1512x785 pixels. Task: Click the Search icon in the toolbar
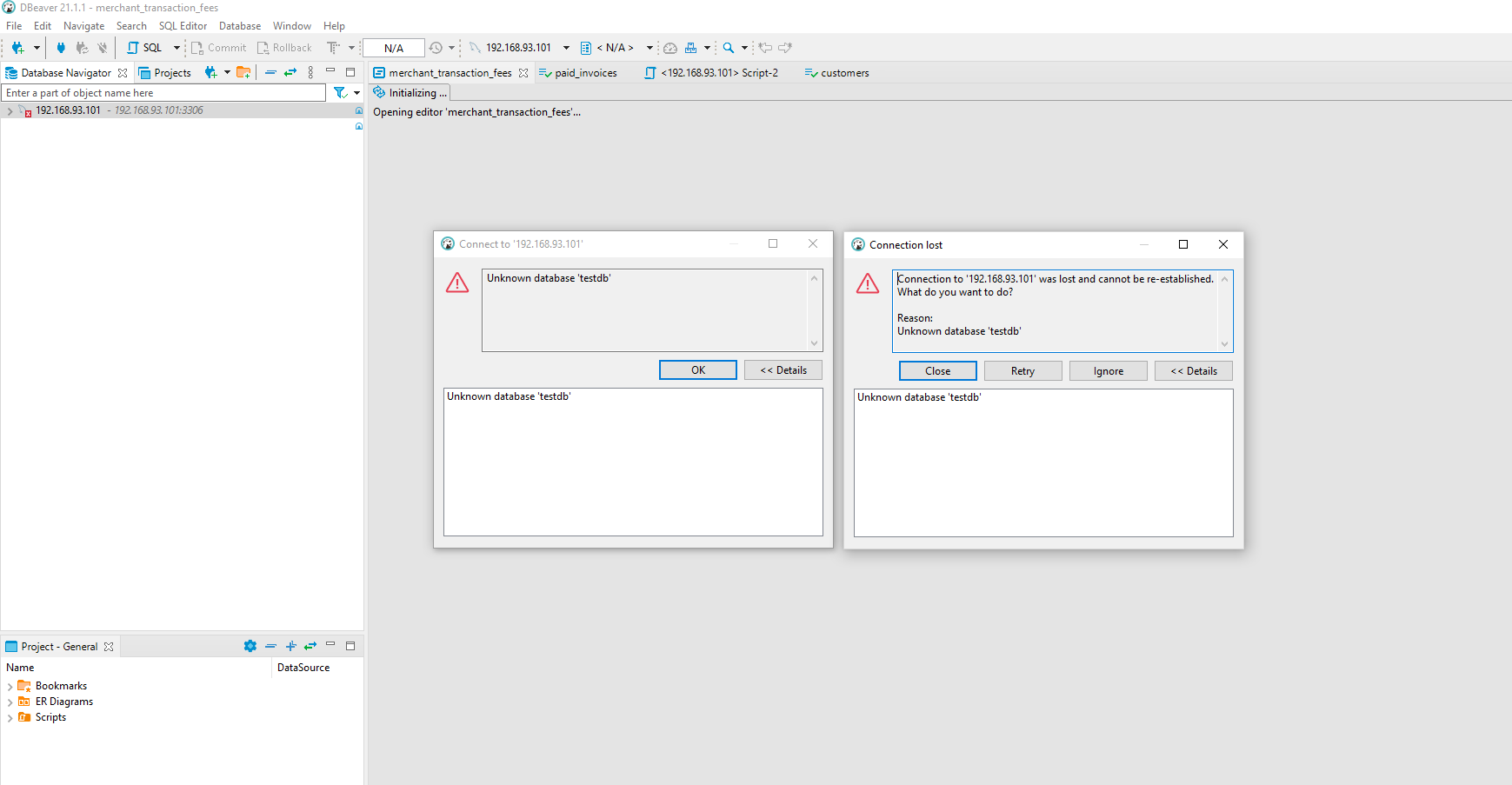[x=729, y=48]
